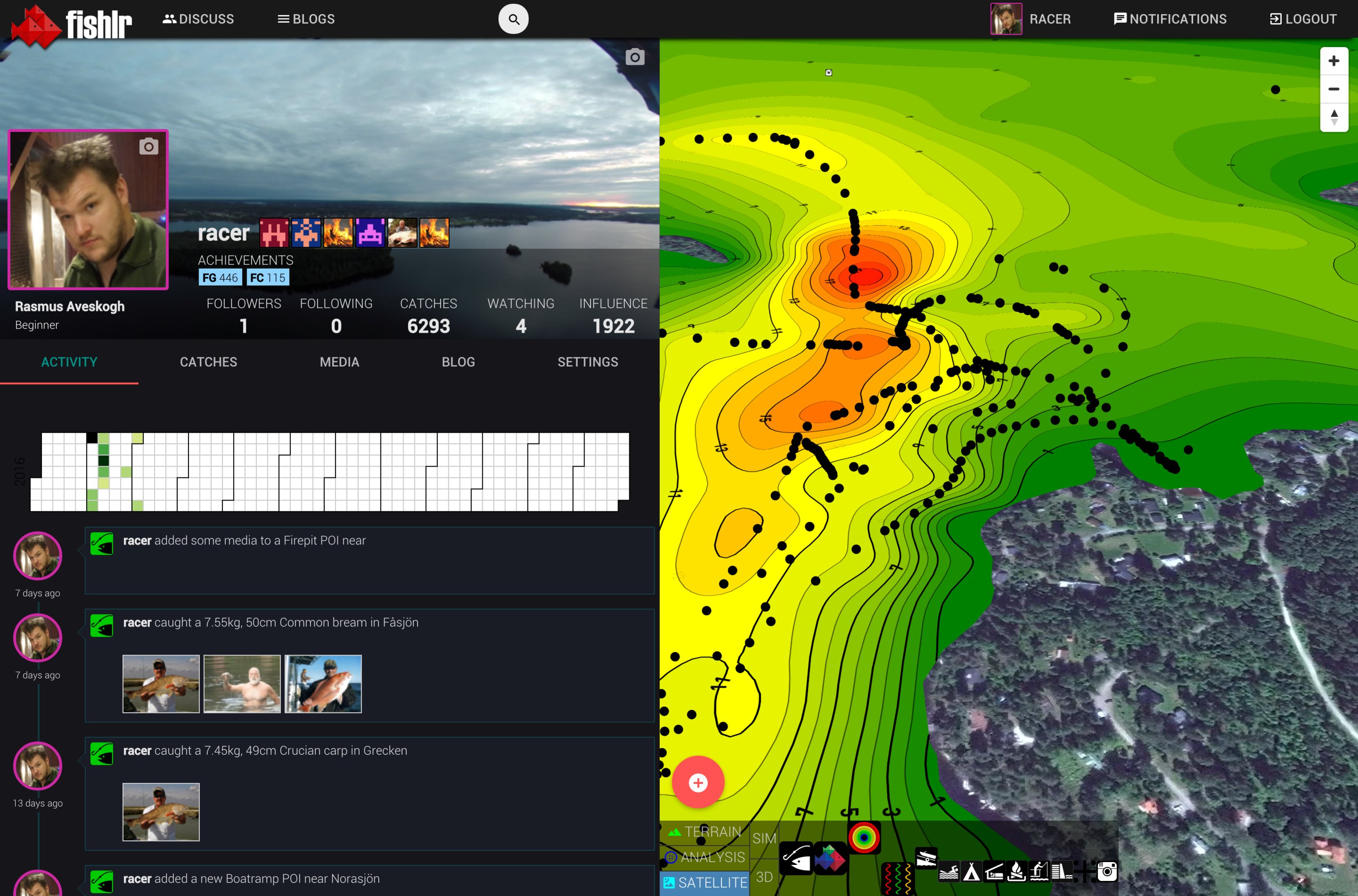The width and height of the screenshot is (1358, 896).
Task: Switch map to Terrain layer
Action: [706, 832]
